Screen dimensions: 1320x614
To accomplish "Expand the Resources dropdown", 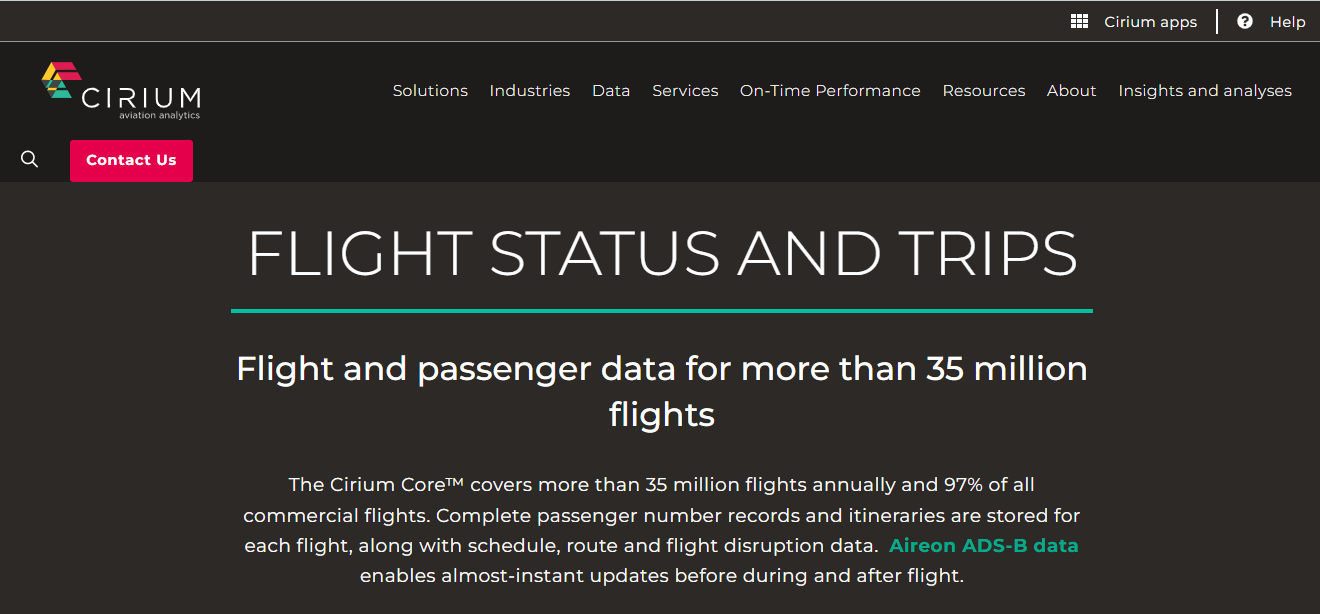I will (983, 90).
